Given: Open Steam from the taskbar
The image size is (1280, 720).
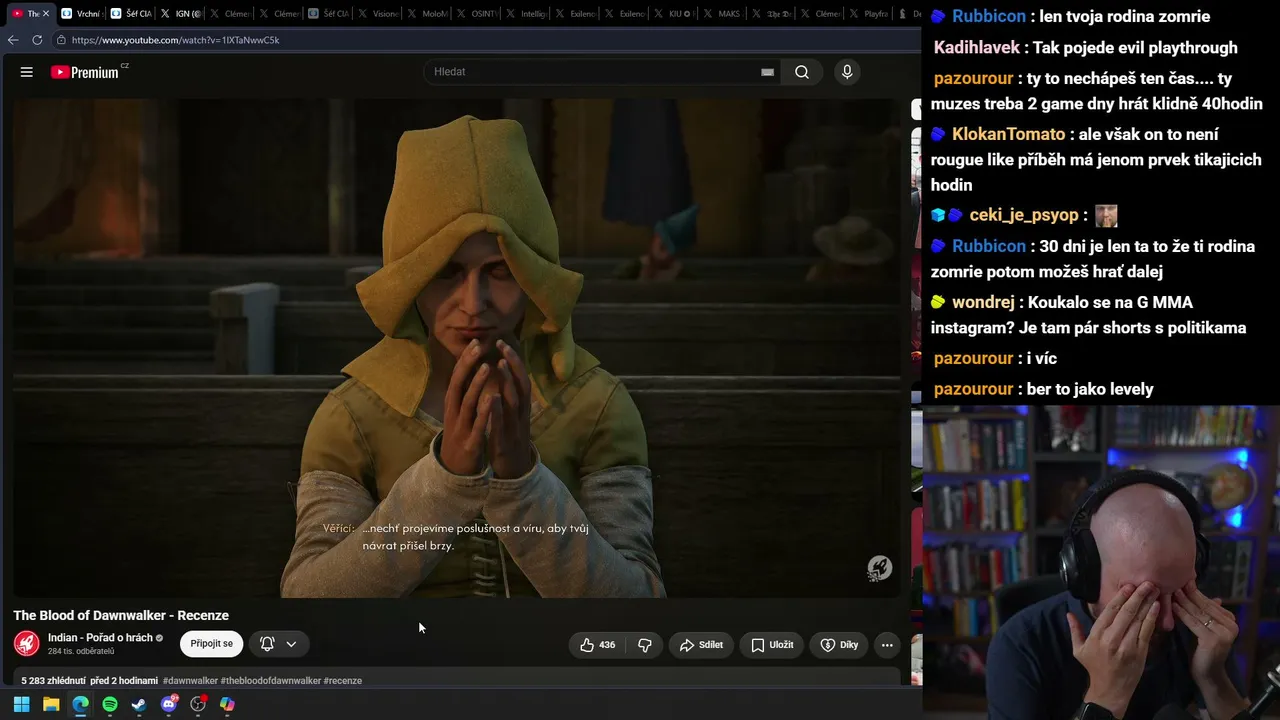Looking at the screenshot, I should coord(139,704).
